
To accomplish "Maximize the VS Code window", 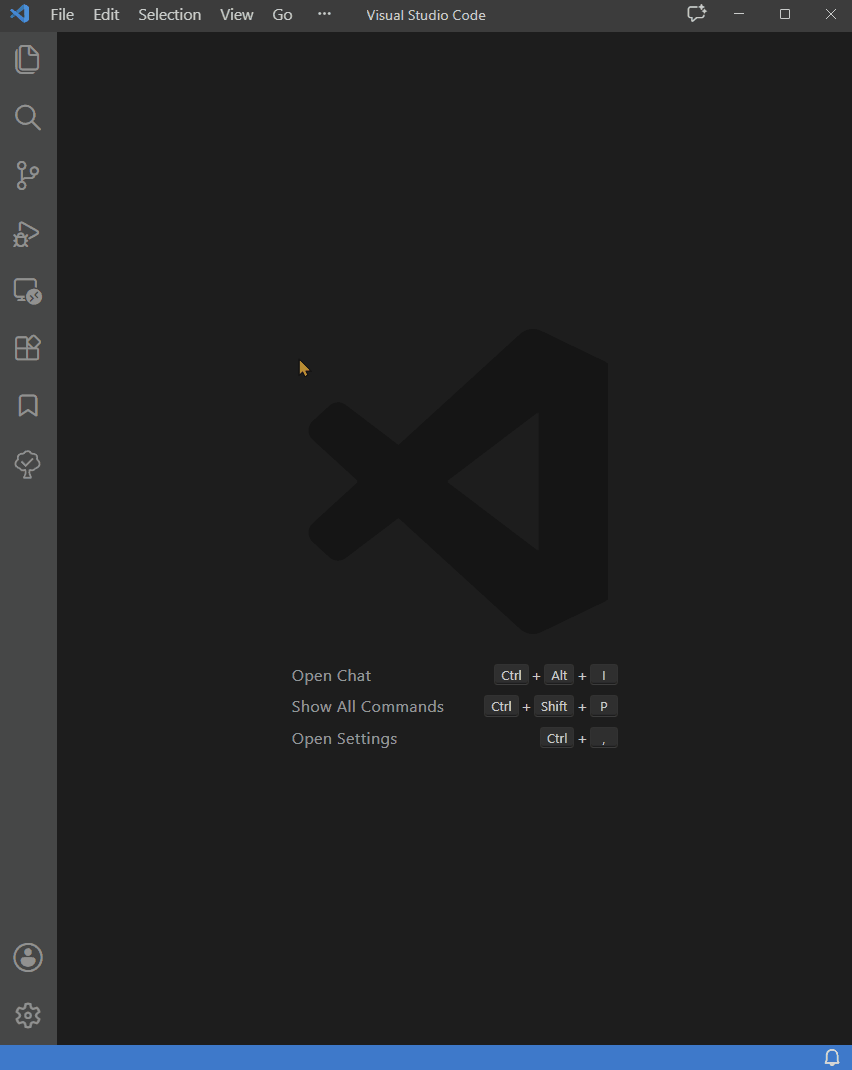I will [x=784, y=14].
